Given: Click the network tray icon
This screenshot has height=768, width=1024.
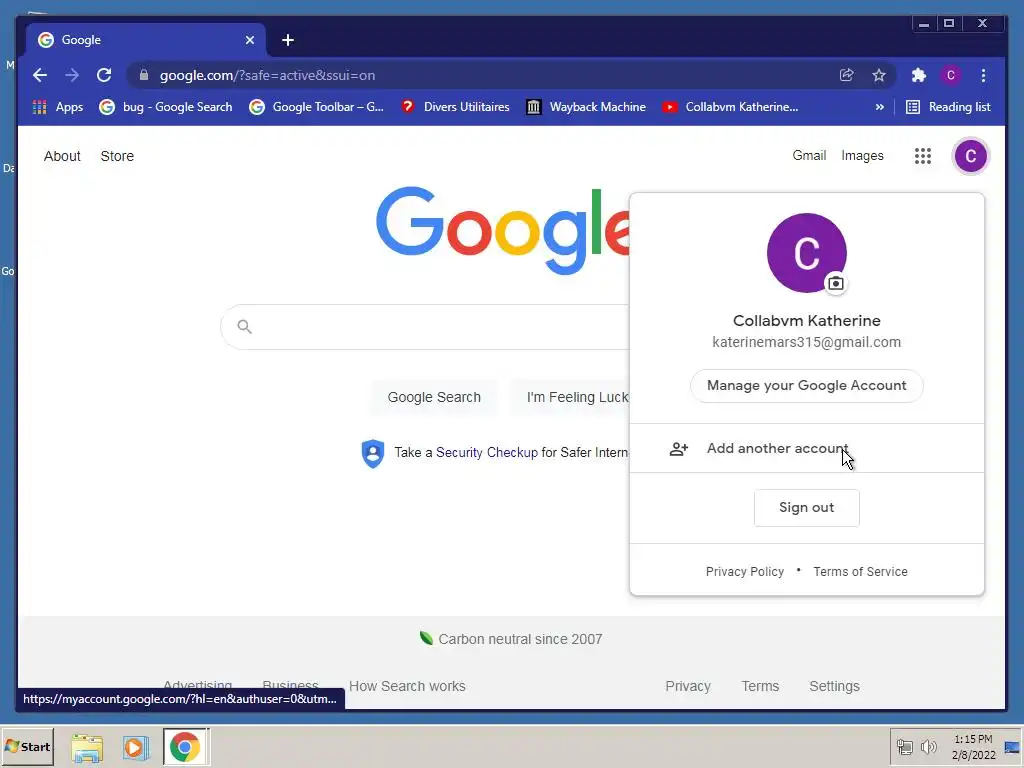Looking at the screenshot, I should click(904, 747).
